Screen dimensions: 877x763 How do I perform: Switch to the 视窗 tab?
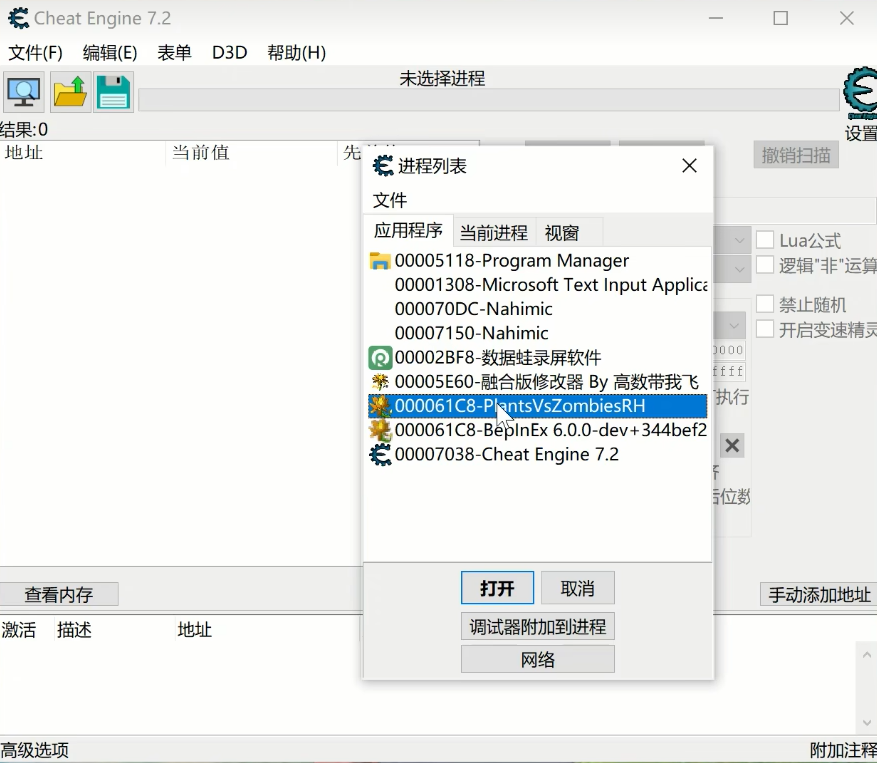tap(562, 233)
